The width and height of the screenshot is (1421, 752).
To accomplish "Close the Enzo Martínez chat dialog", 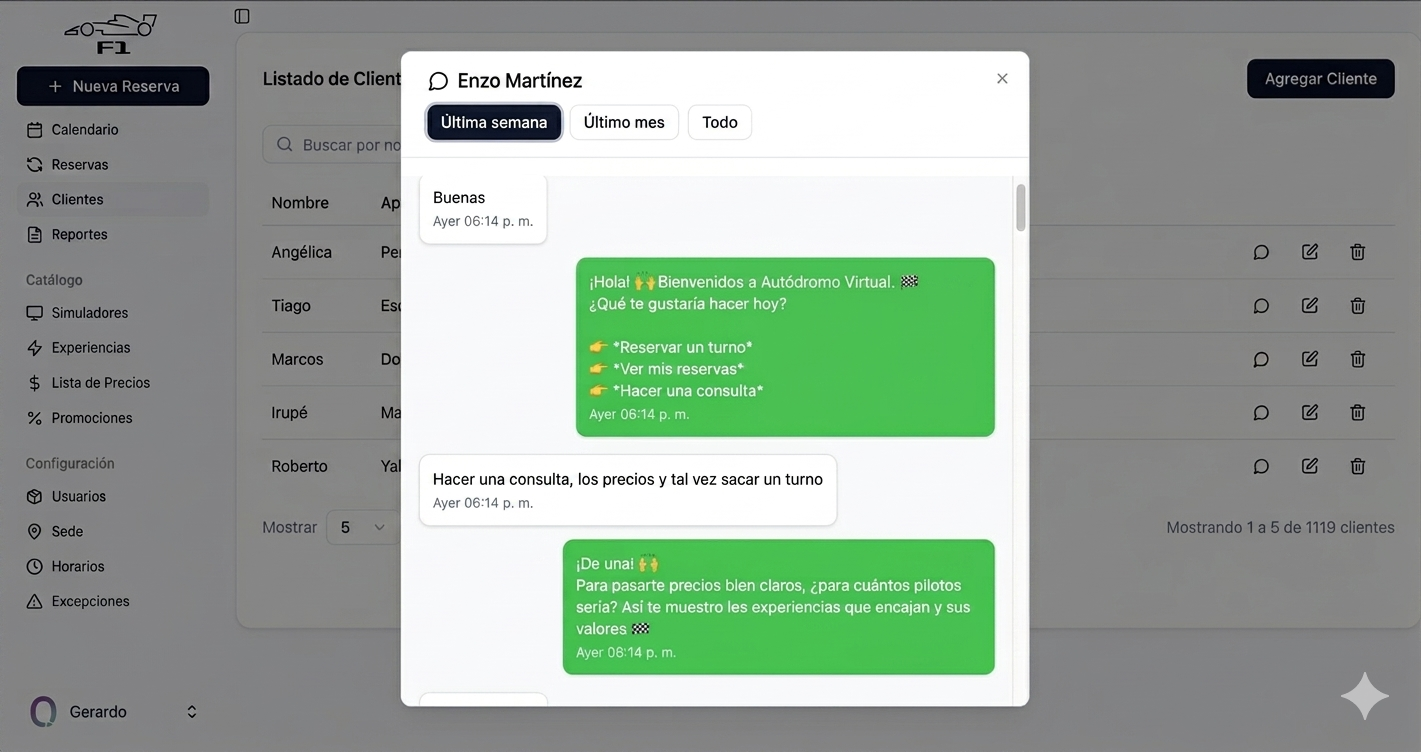I will point(1002,78).
